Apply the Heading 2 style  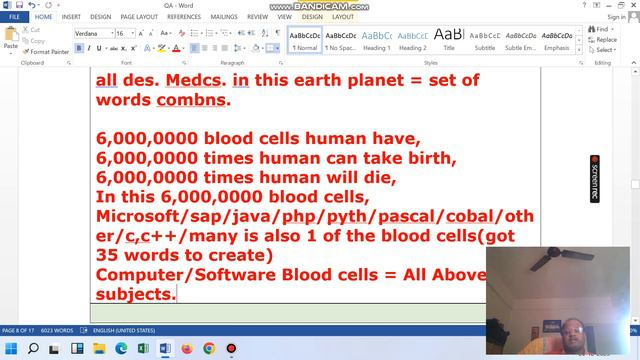coord(413,40)
